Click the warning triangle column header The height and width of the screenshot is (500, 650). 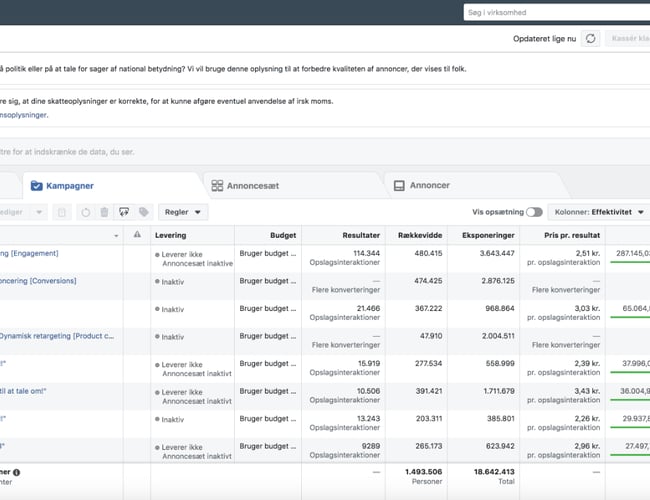(x=137, y=234)
